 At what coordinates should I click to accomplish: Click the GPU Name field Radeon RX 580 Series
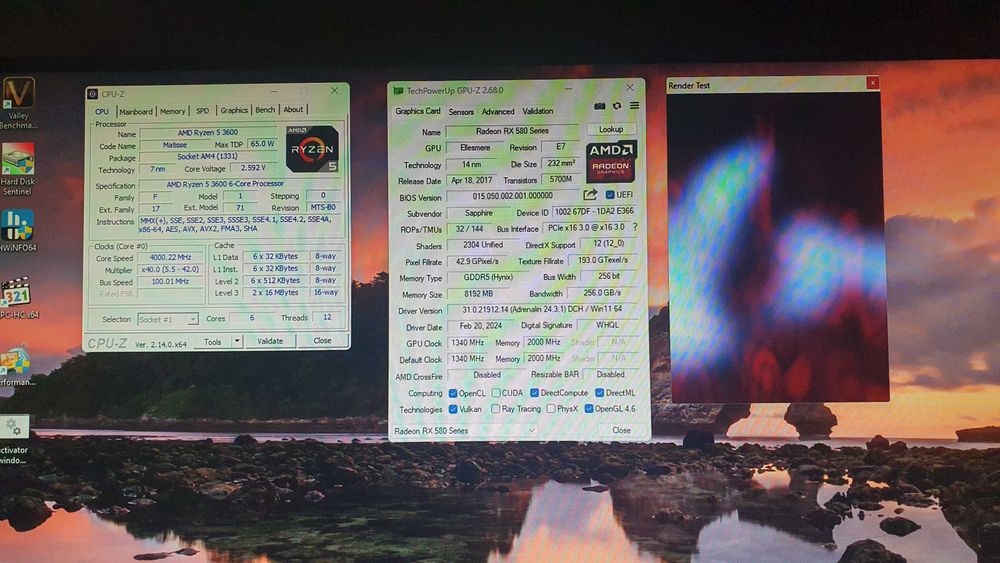point(512,131)
